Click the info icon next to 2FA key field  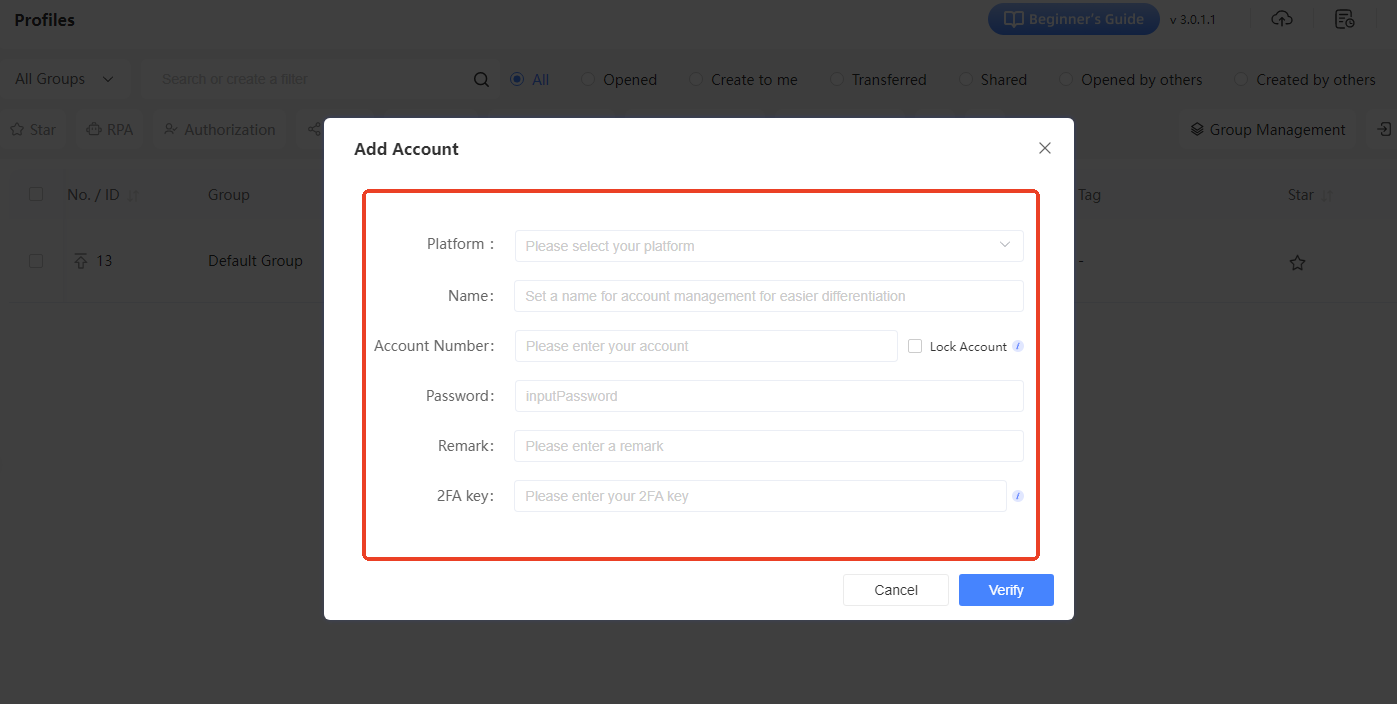click(1018, 496)
